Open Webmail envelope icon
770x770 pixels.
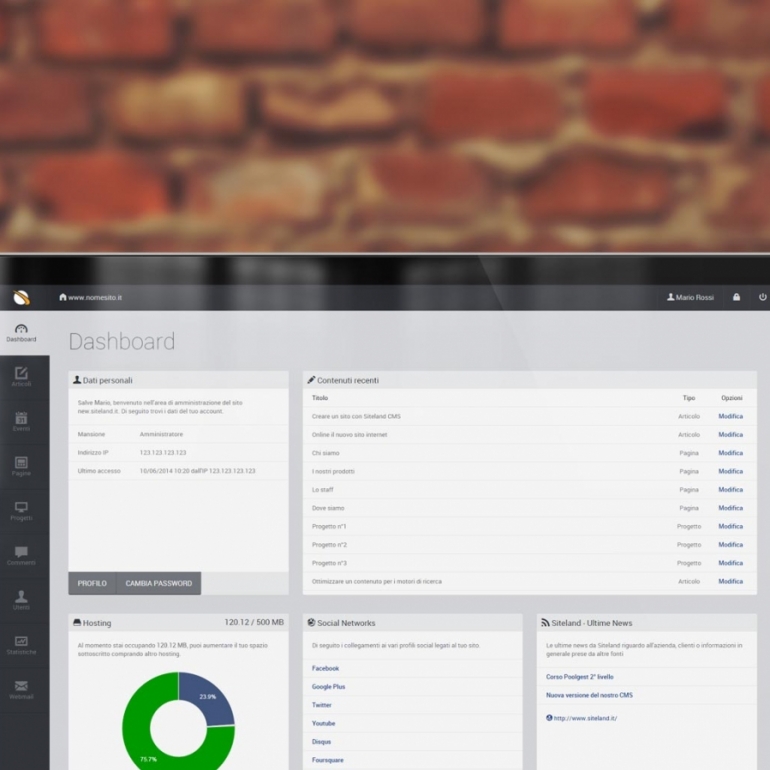tap(21, 688)
